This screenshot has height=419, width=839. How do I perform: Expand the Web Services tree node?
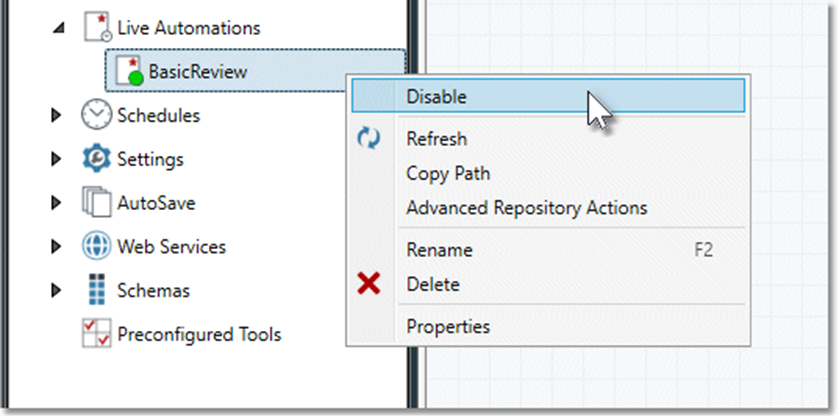[x=57, y=247]
